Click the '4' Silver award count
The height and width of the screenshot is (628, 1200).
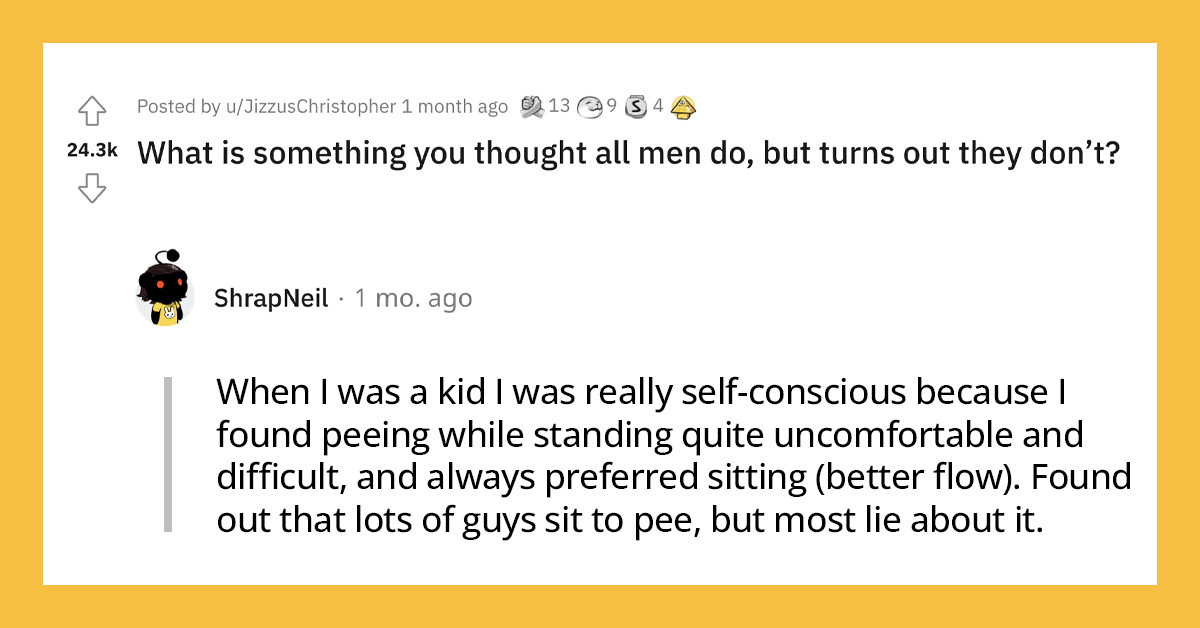[x=658, y=107]
